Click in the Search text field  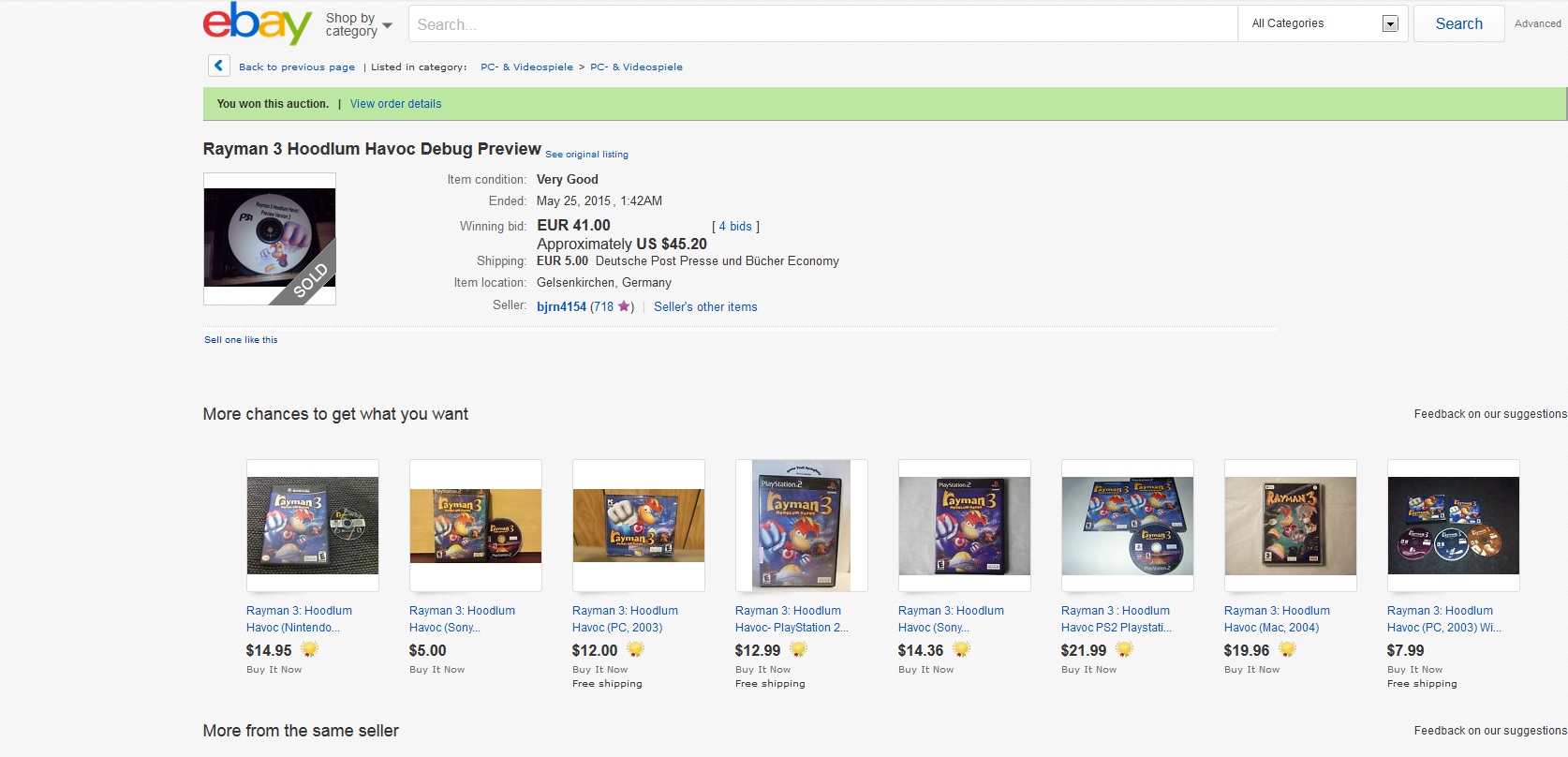(822, 24)
